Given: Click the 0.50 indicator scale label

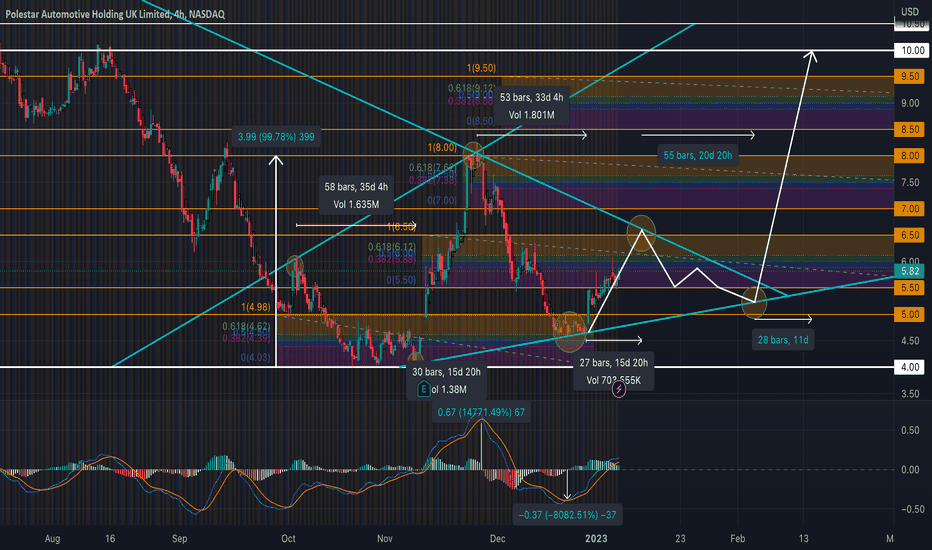Looking at the screenshot, I should click(x=910, y=430).
